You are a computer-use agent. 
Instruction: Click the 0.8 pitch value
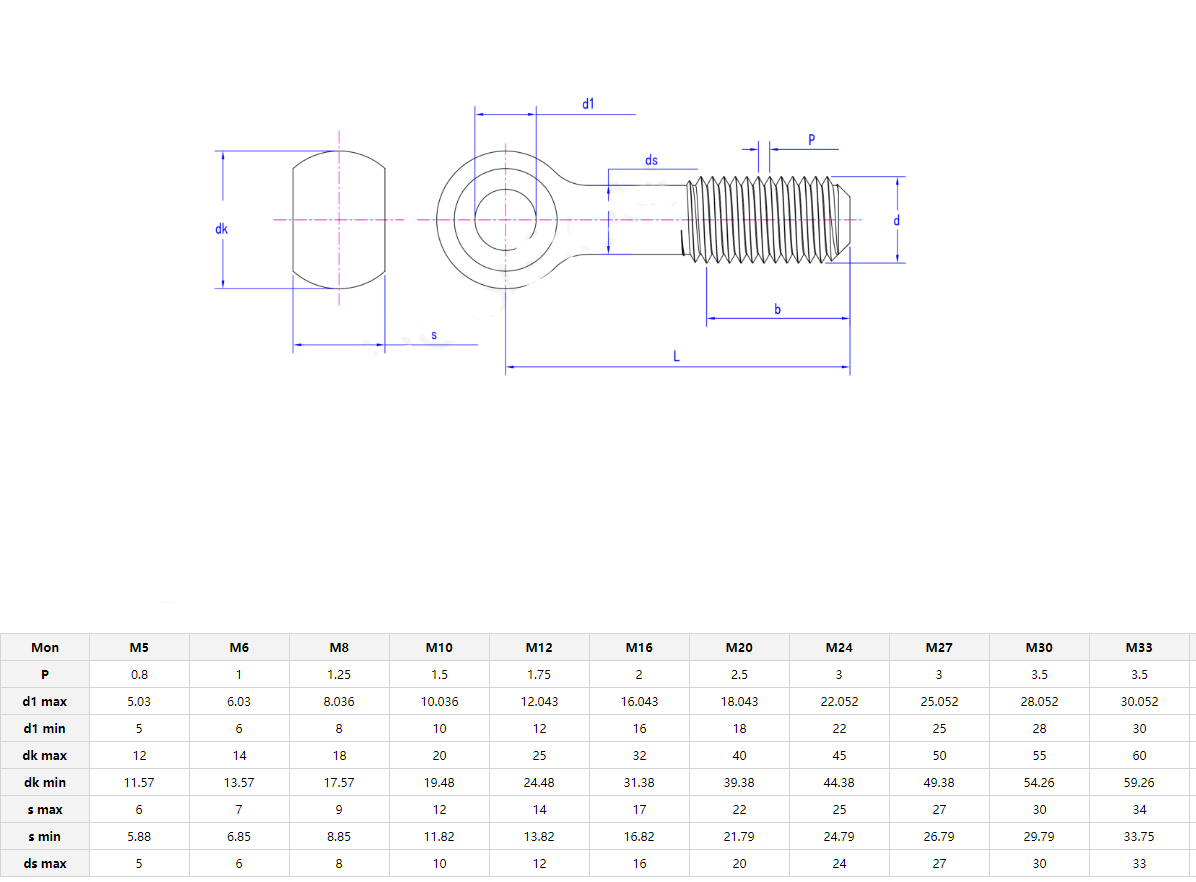click(139, 674)
